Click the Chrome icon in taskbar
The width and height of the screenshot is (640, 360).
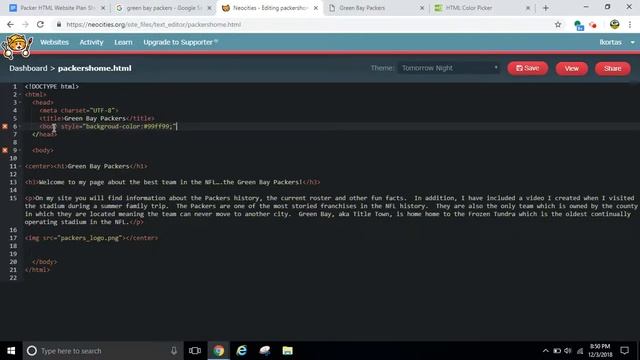tap(218, 351)
